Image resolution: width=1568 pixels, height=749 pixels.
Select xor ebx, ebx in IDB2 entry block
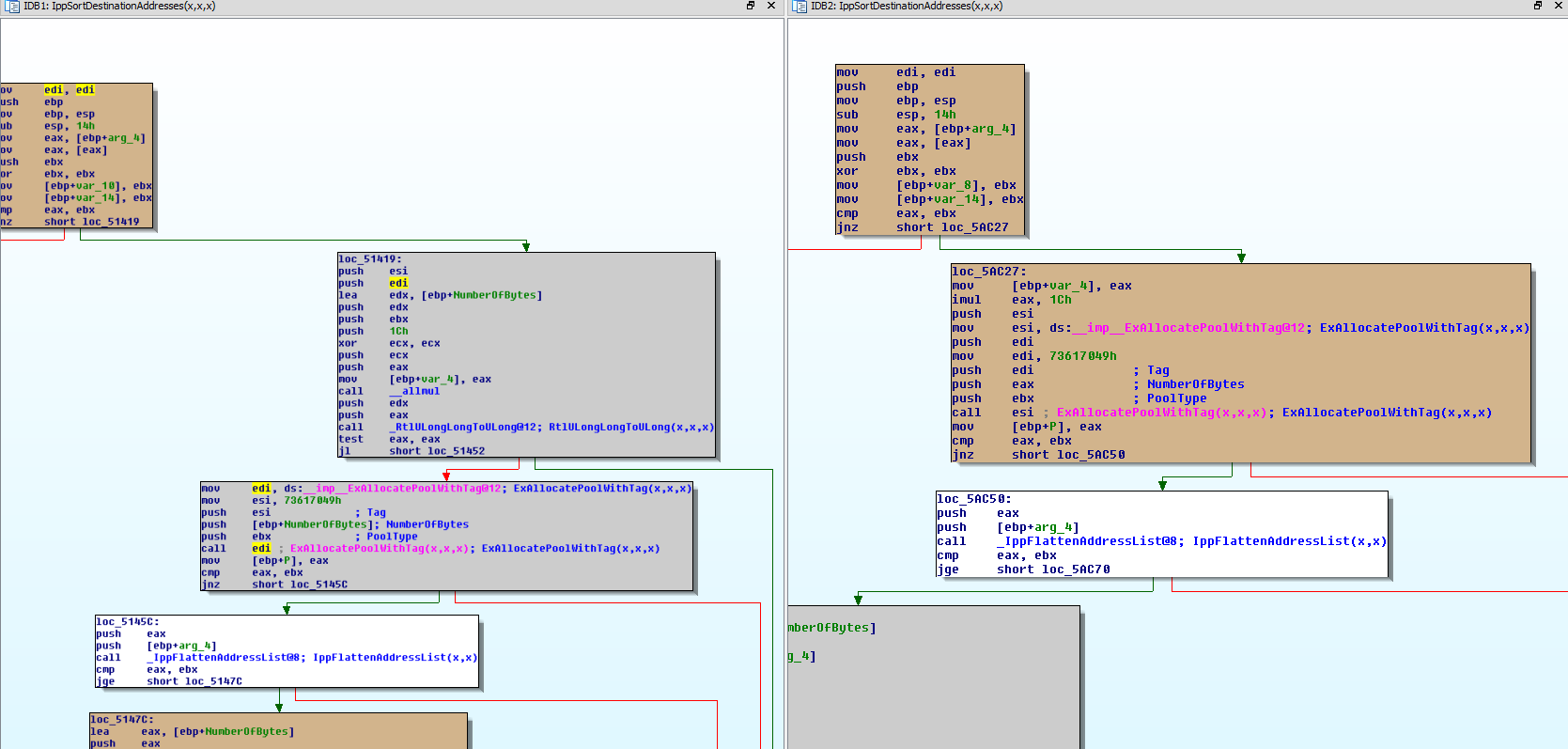click(x=896, y=171)
